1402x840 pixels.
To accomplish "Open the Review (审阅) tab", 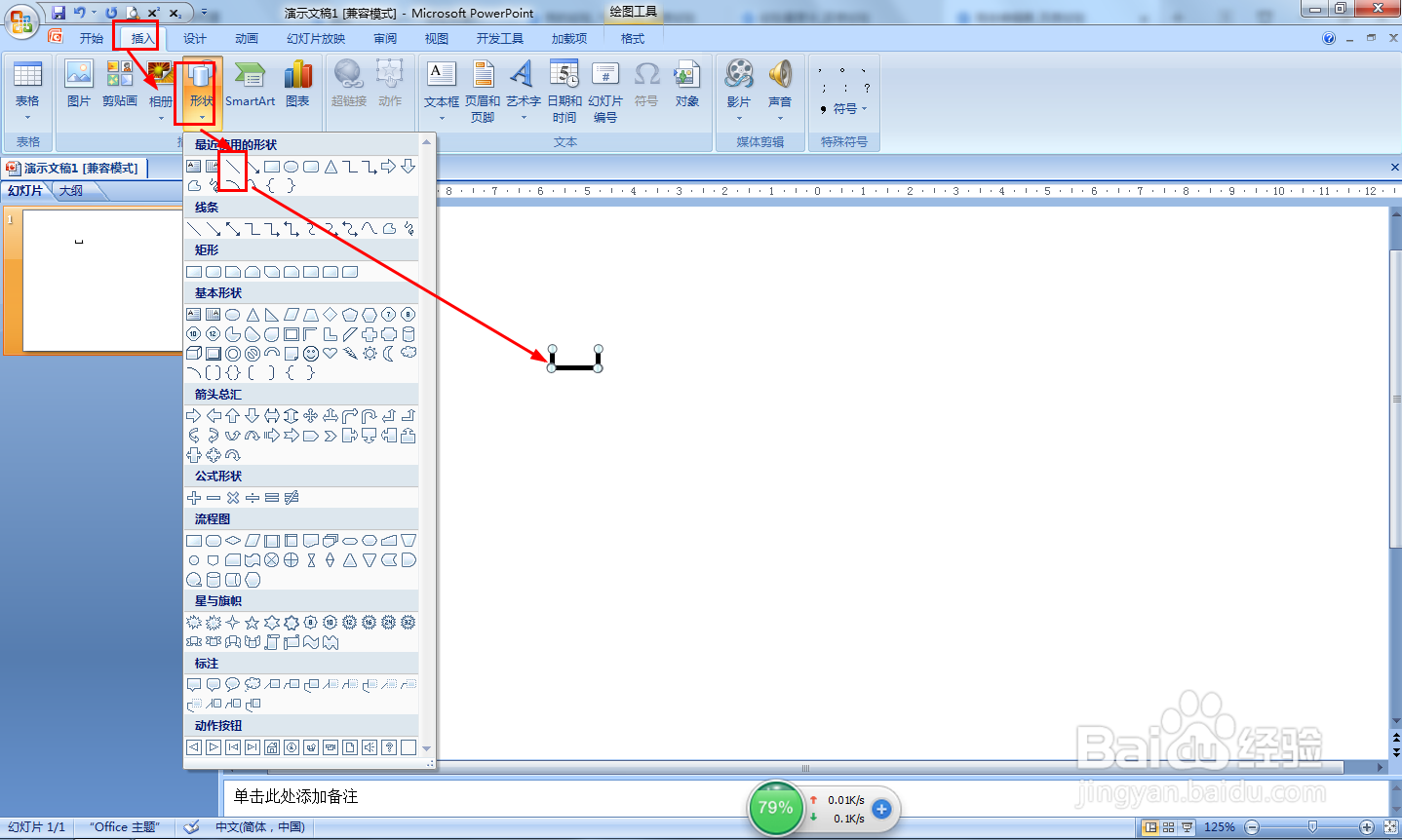I will pyautogui.click(x=385, y=38).
